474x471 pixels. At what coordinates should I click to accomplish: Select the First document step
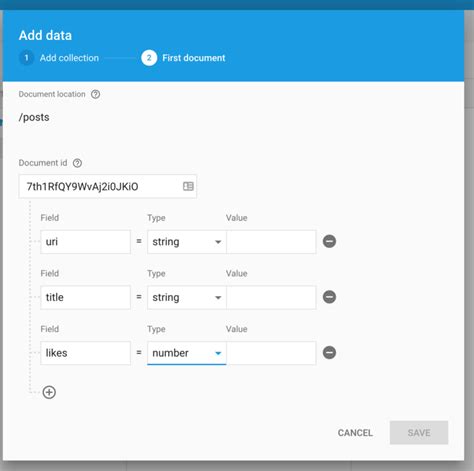tap(194, 58)
